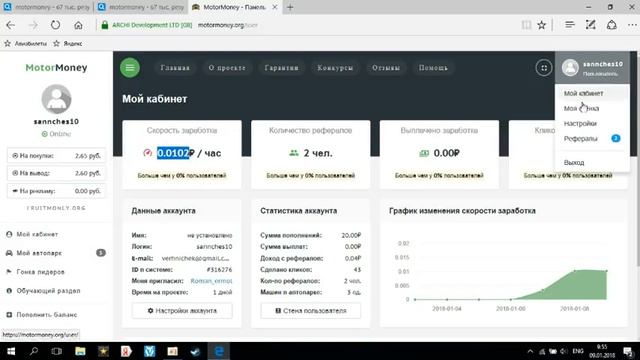Screen dimensions: 640x360
Task: Click the selected 0.0102 earnings value
Action: [173, 153]
